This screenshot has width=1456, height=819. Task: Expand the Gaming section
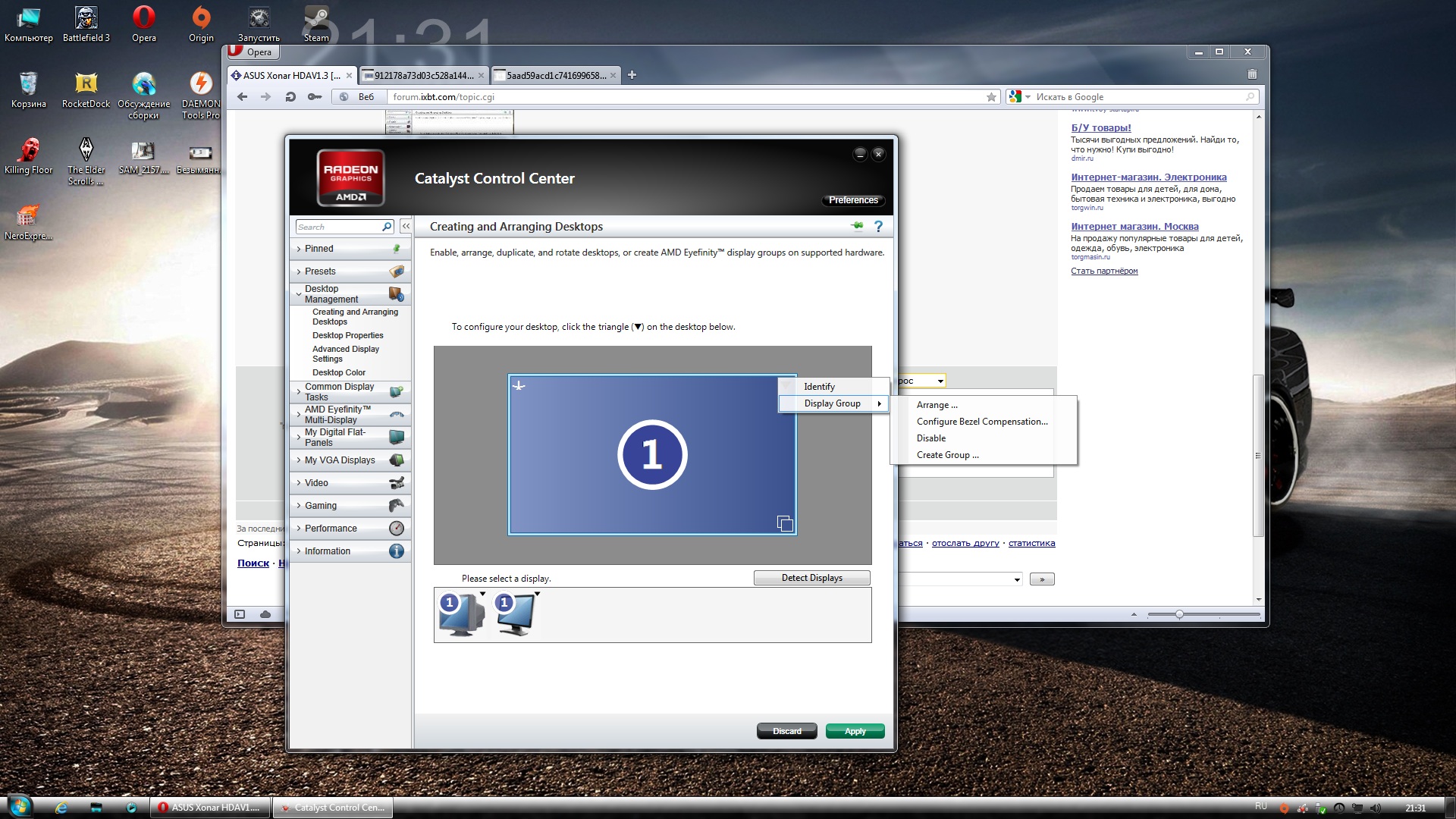350,506
